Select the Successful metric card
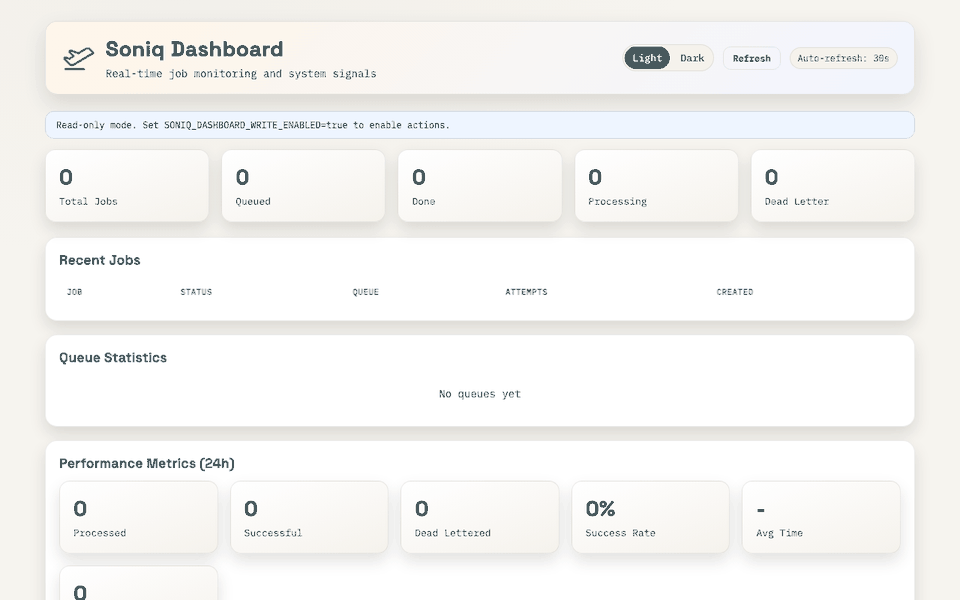 click(x=309, y=517)
